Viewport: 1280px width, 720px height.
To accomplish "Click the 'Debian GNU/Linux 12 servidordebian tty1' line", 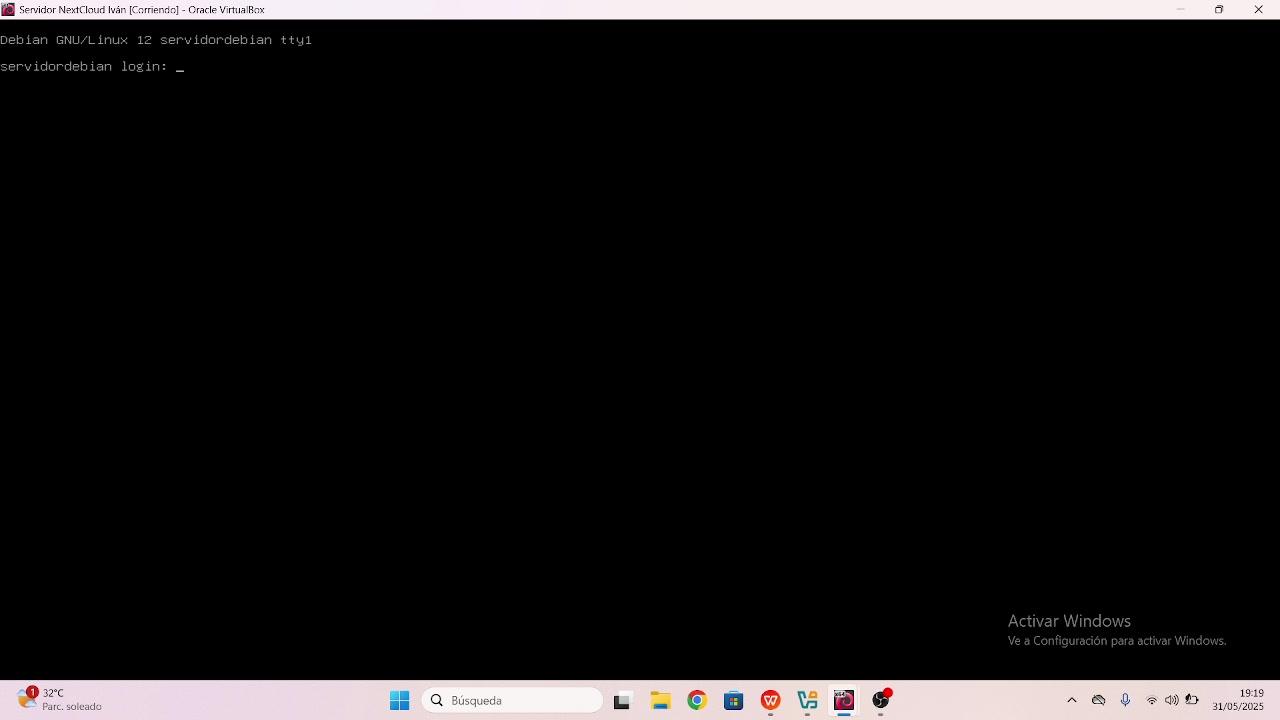I will (156, 40).
